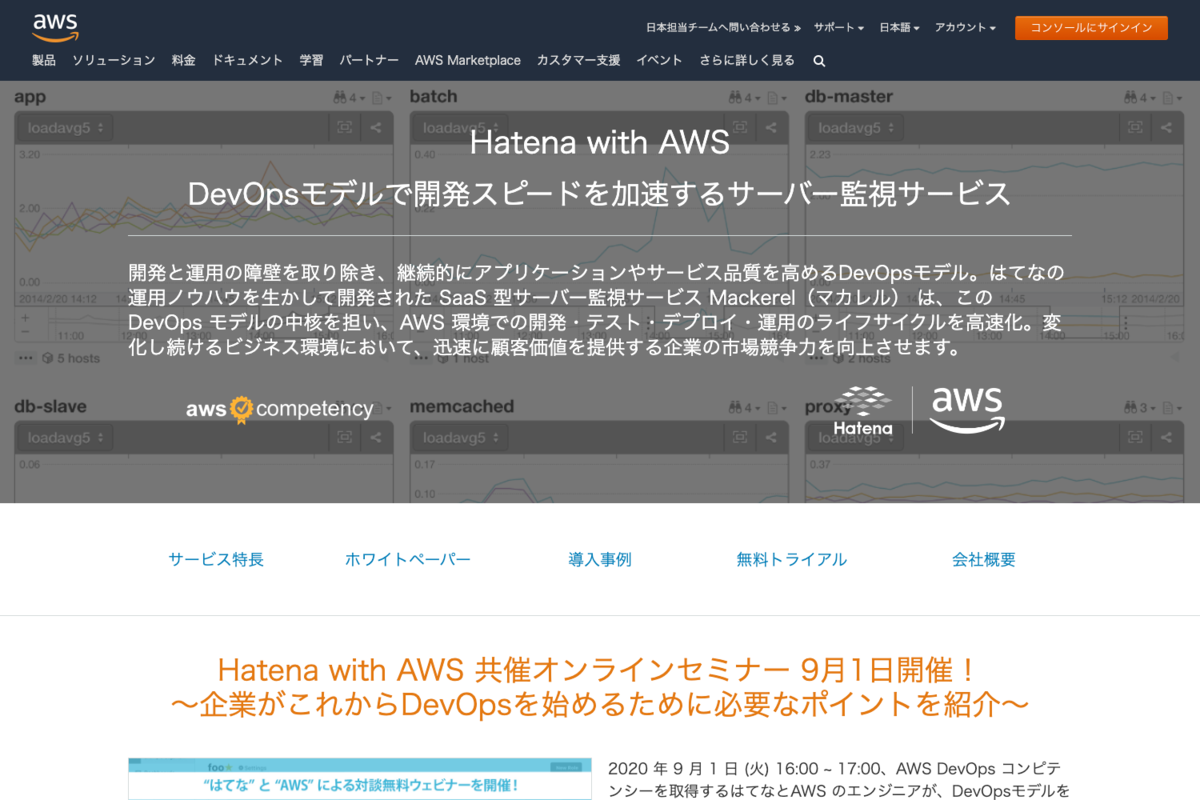Viewport: 1200px width, 800px height.
Task: Open the ドキュメント menu item
Action: pos(248,60)
